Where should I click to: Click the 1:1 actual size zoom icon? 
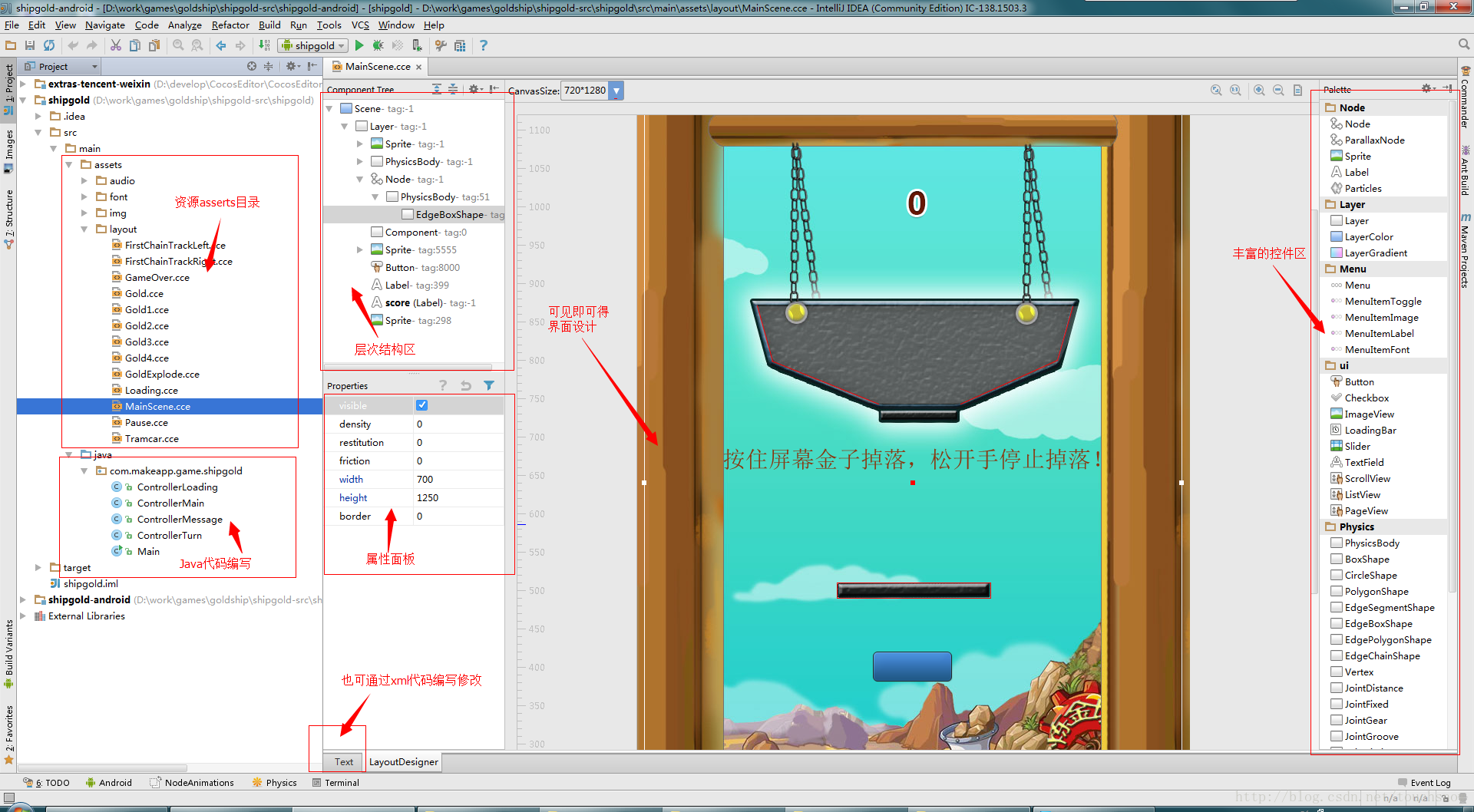(1235, 90)
